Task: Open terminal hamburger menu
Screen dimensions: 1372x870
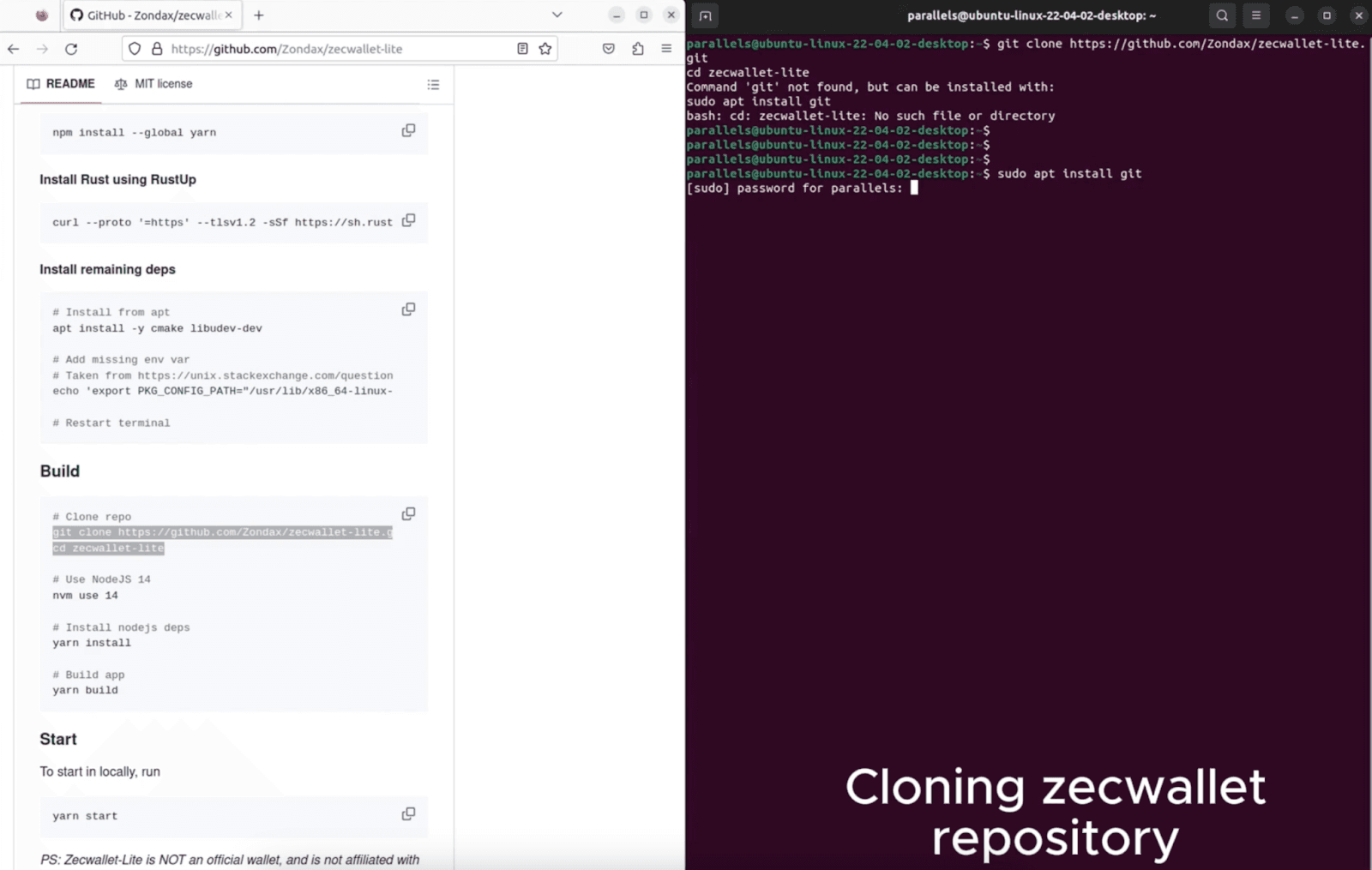Action: (x=1255, y=15)
